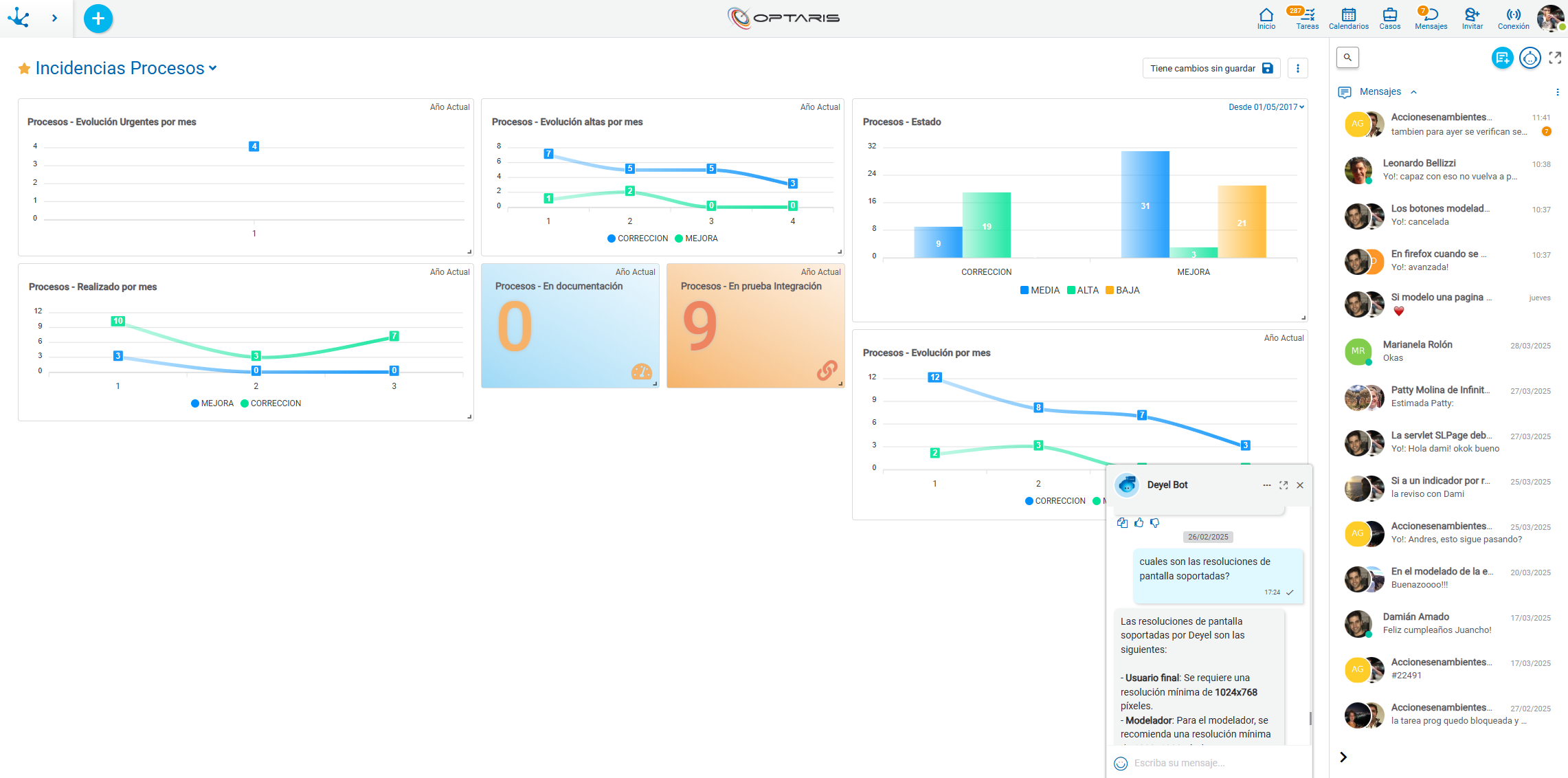This screenshot has width=1568, height=778.
Task: Copy the Deyel Bot response
Action: point(1122,523)
